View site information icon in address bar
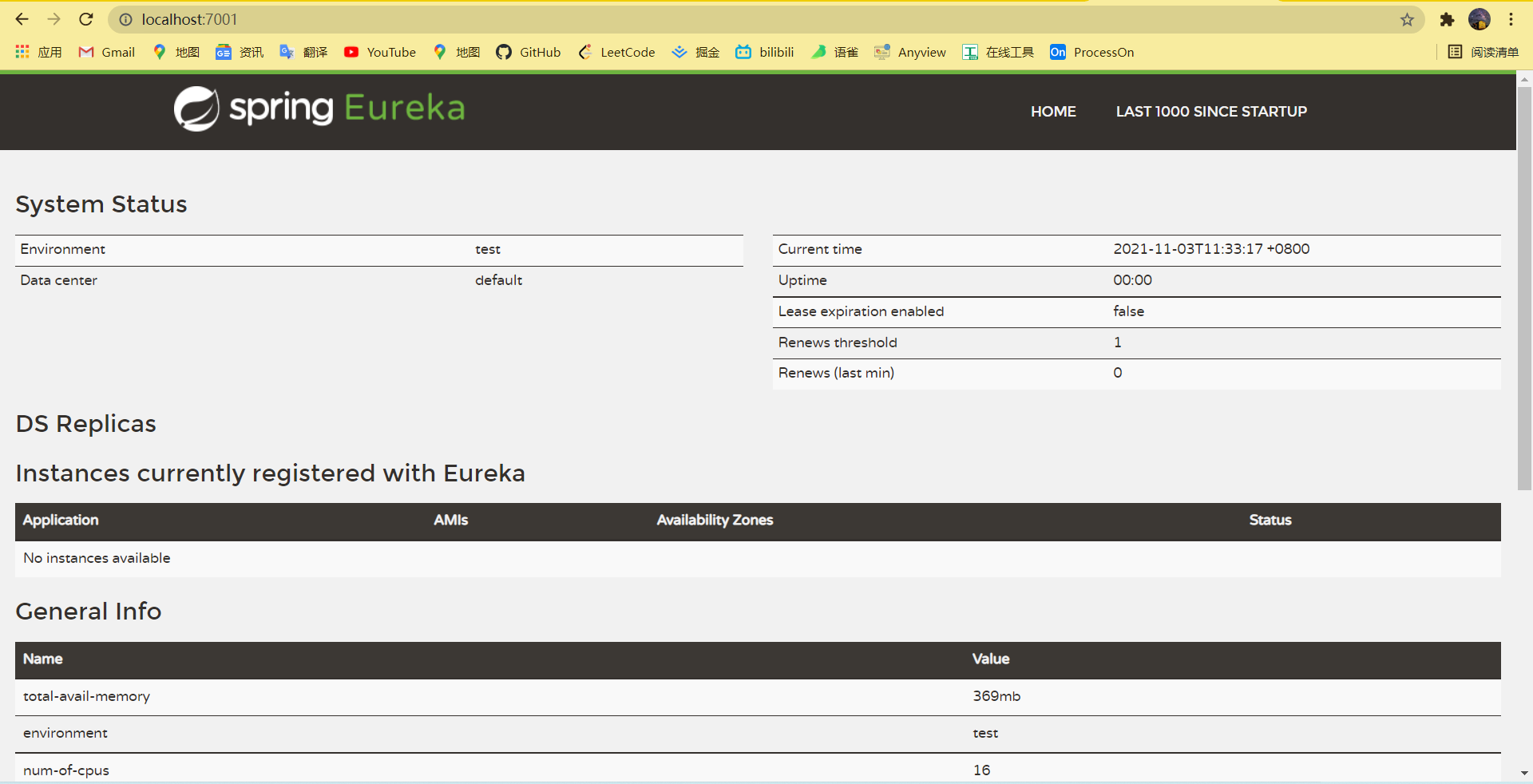The image size is (1533, 784). [125, 20]
